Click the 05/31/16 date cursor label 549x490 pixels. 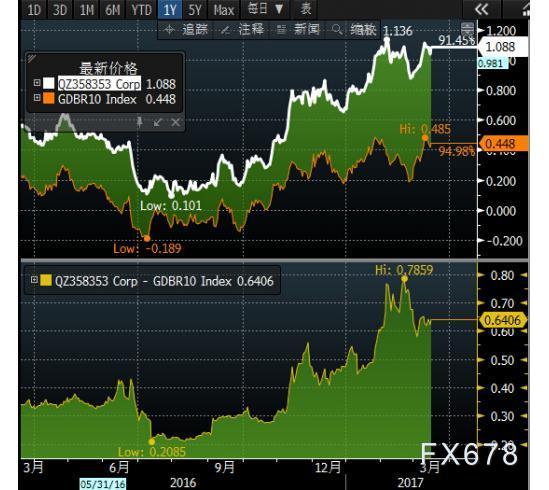(103, 484)
